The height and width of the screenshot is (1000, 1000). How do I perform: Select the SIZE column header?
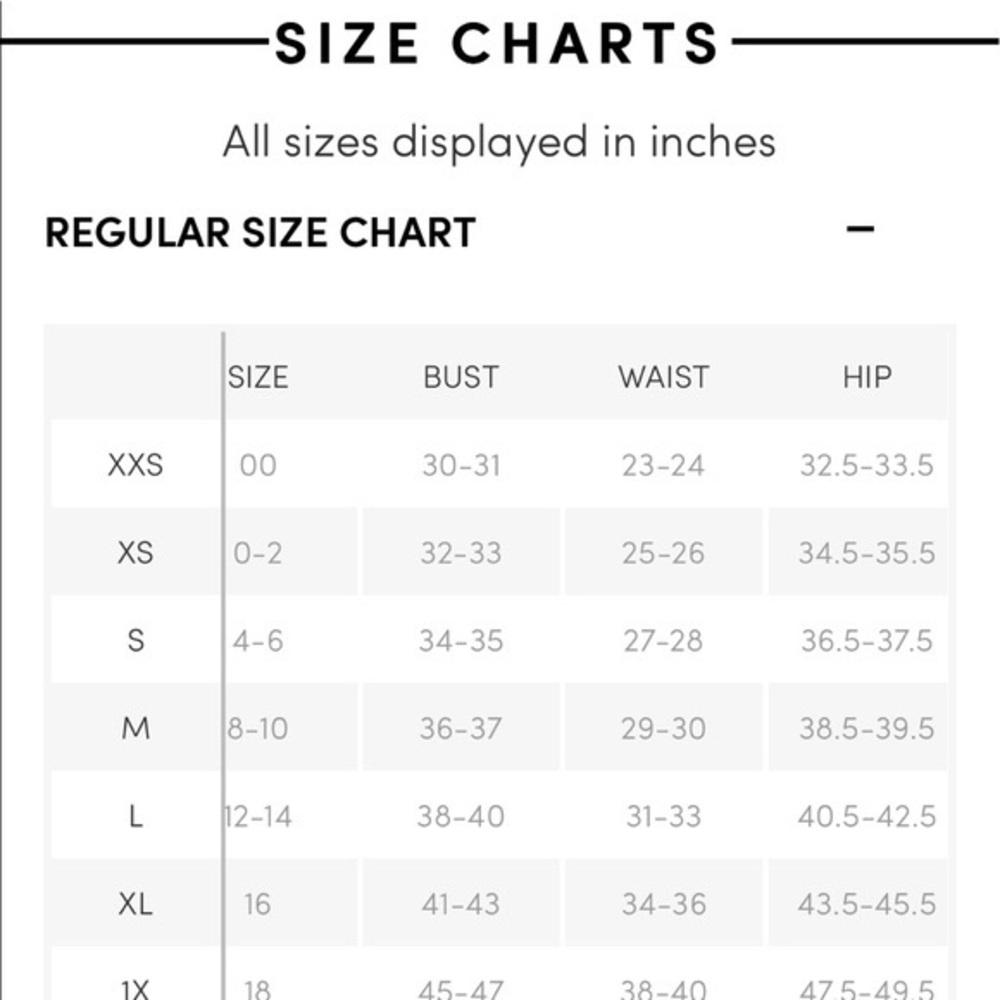(x=258, y=377)
